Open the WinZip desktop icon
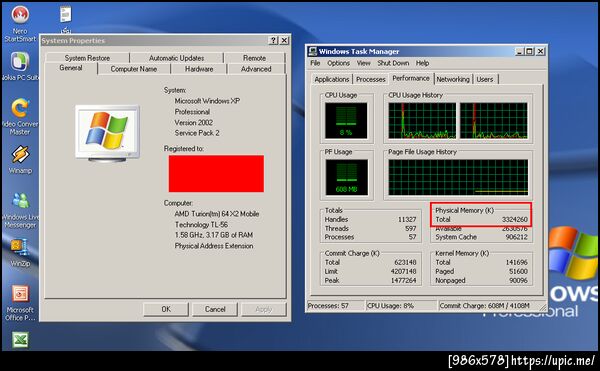 [x=20, y=252]
